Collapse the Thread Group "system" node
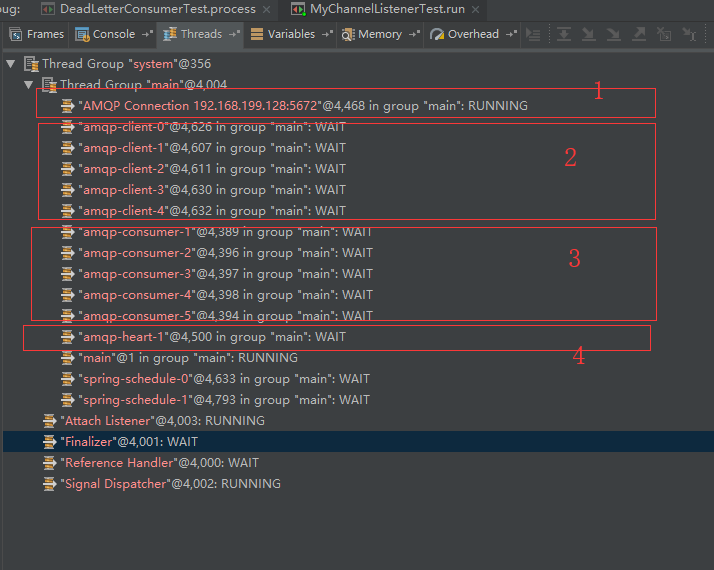Image resolution: width=714 pixels, height=570 pixels. 11,64
